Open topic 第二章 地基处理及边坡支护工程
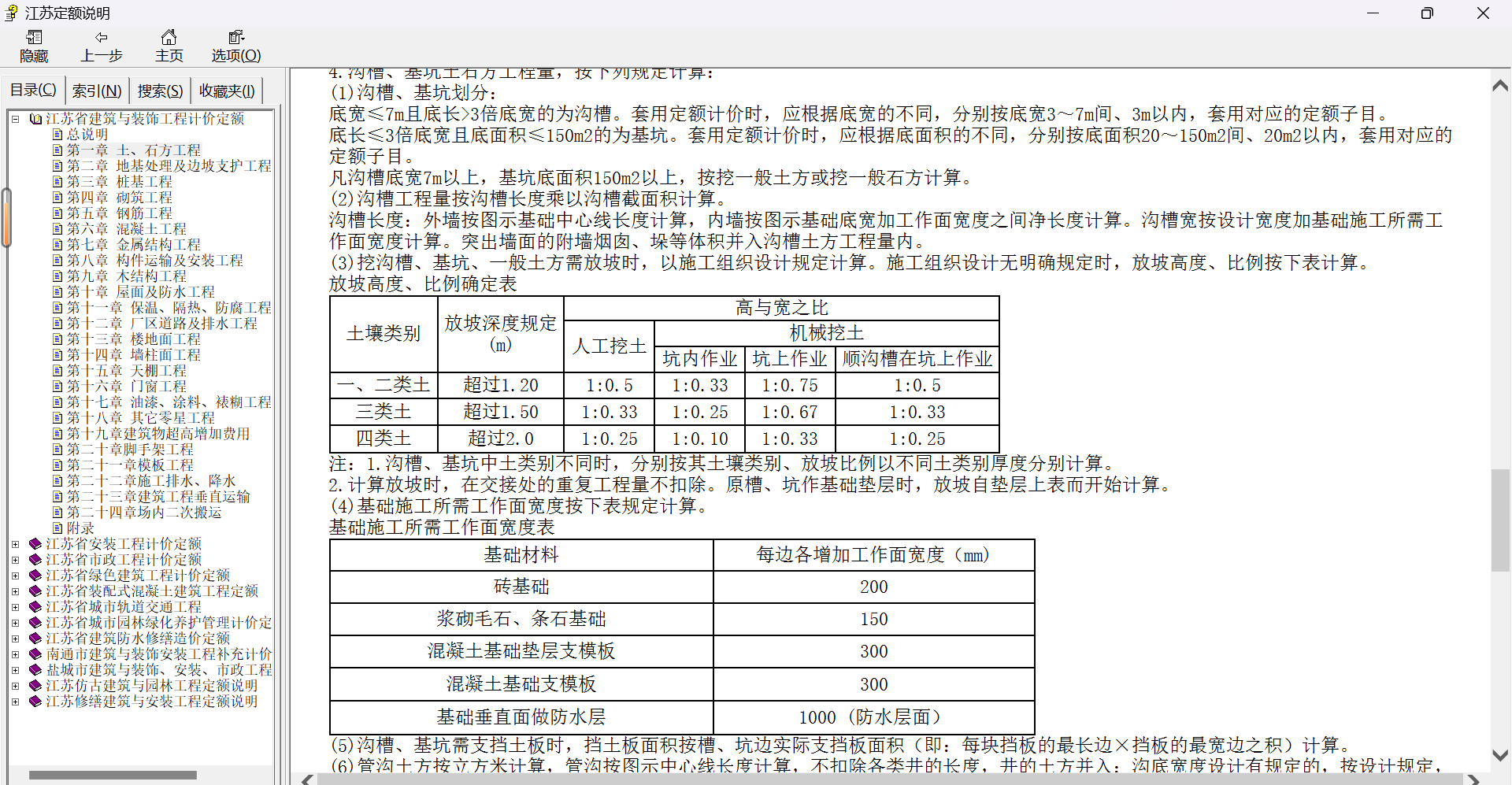The image size is (1512, 785). pyautogui.click(x=169, y=166)
